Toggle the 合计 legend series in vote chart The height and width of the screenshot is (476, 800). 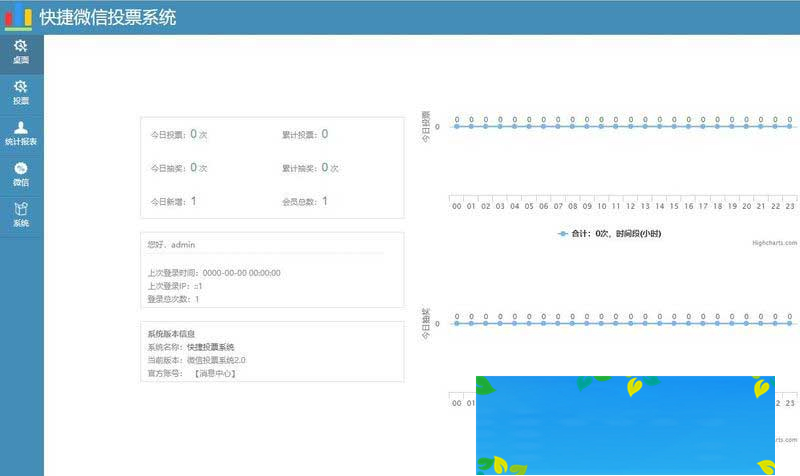(x=610, y=233)
